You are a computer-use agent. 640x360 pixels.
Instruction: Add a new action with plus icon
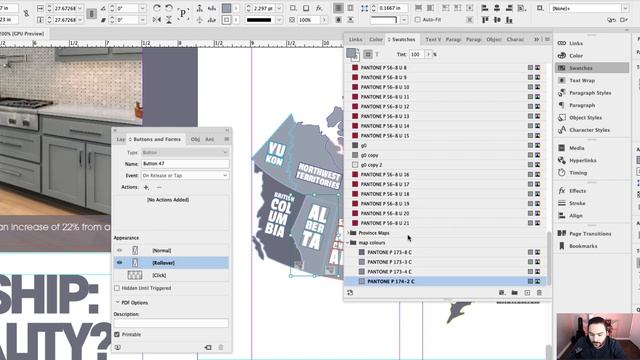click(146, 187)
